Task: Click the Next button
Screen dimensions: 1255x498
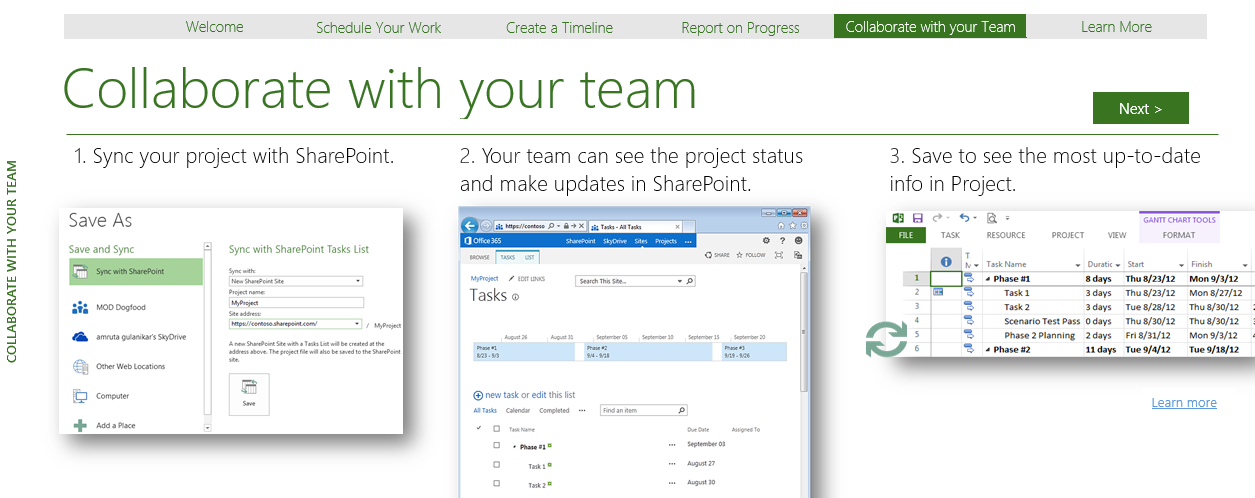Action: tap(1140, 108)
